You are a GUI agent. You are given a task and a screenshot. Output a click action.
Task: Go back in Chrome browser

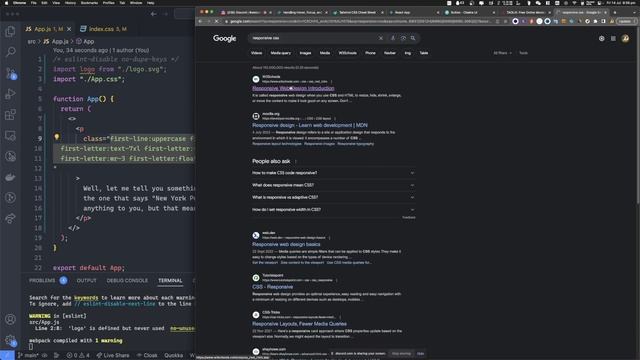point(200,21)
